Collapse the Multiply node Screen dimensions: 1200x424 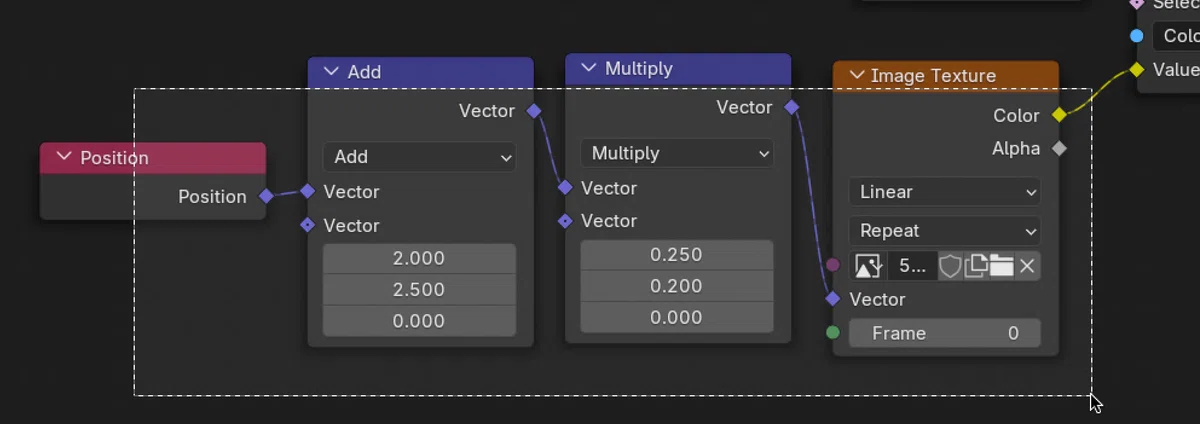[589, 69]
